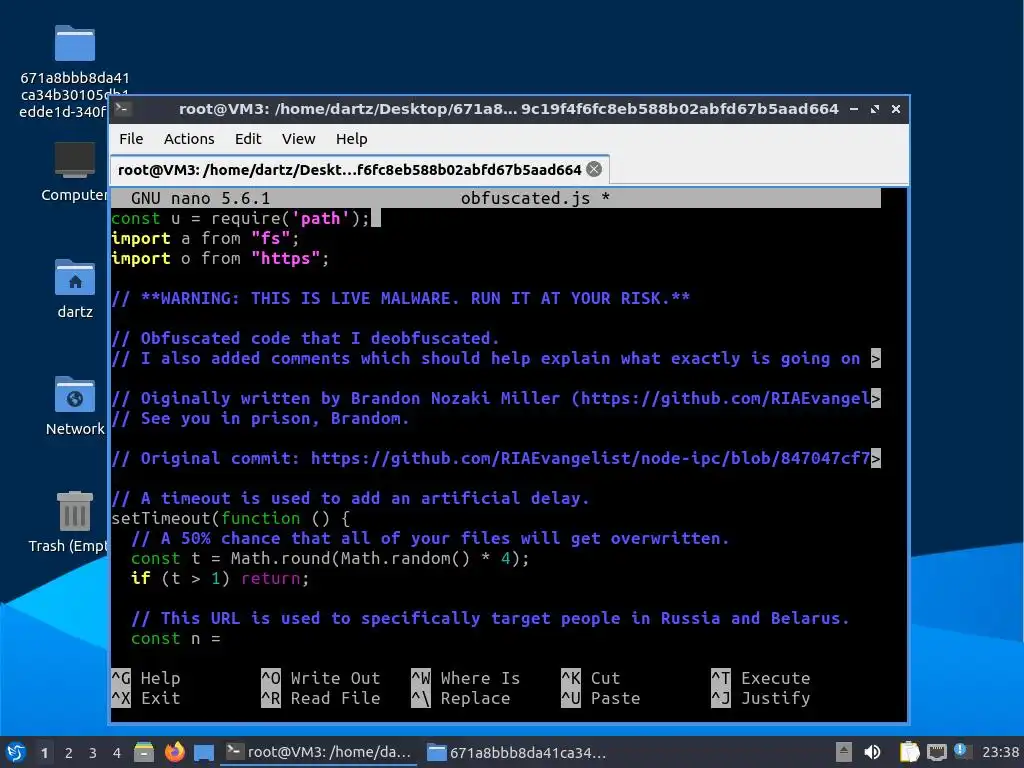Click the update notifier tray icon
Screen dimensions: 1024x768
pyautogui.click(x=962, y=751)
